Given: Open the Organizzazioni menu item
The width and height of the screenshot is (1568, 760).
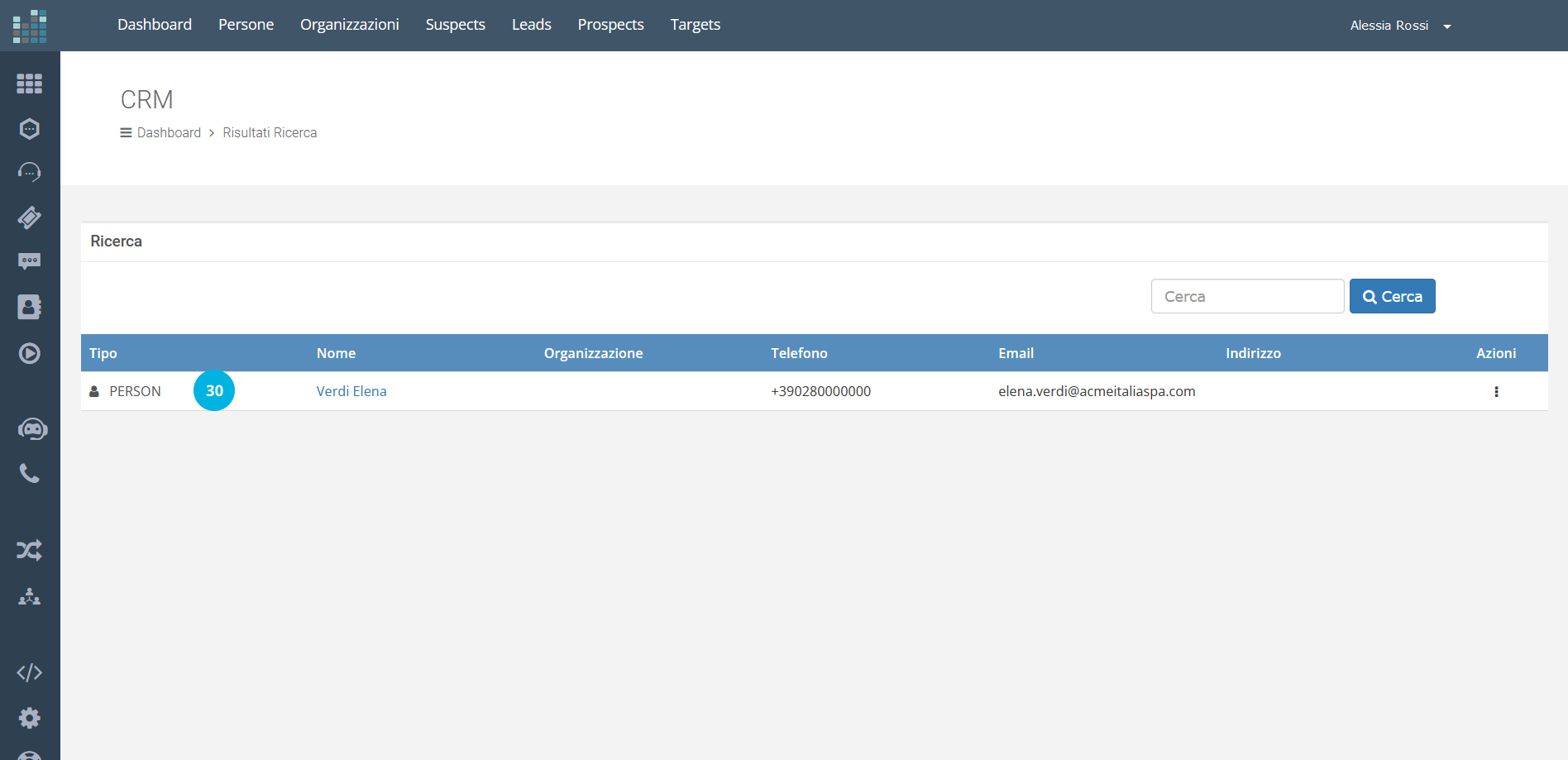Looking at the screenshot, I should tap(350, 25).
